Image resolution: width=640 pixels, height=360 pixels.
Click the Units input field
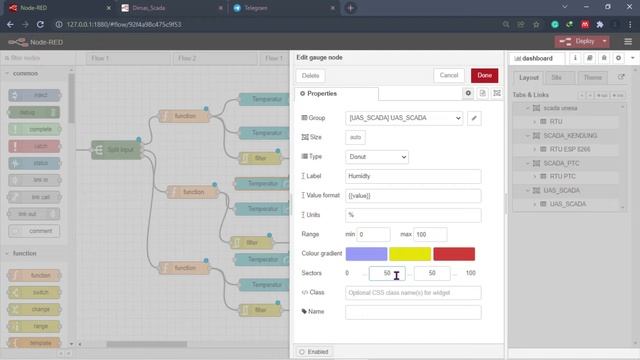click(413, 215)
